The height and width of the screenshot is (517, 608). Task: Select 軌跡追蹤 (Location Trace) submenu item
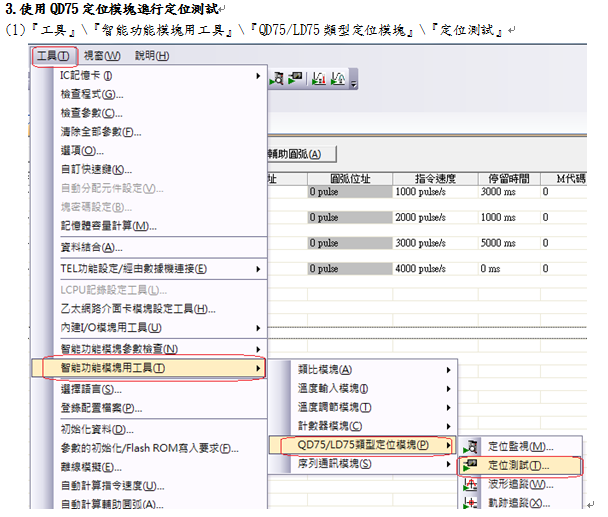519,504
